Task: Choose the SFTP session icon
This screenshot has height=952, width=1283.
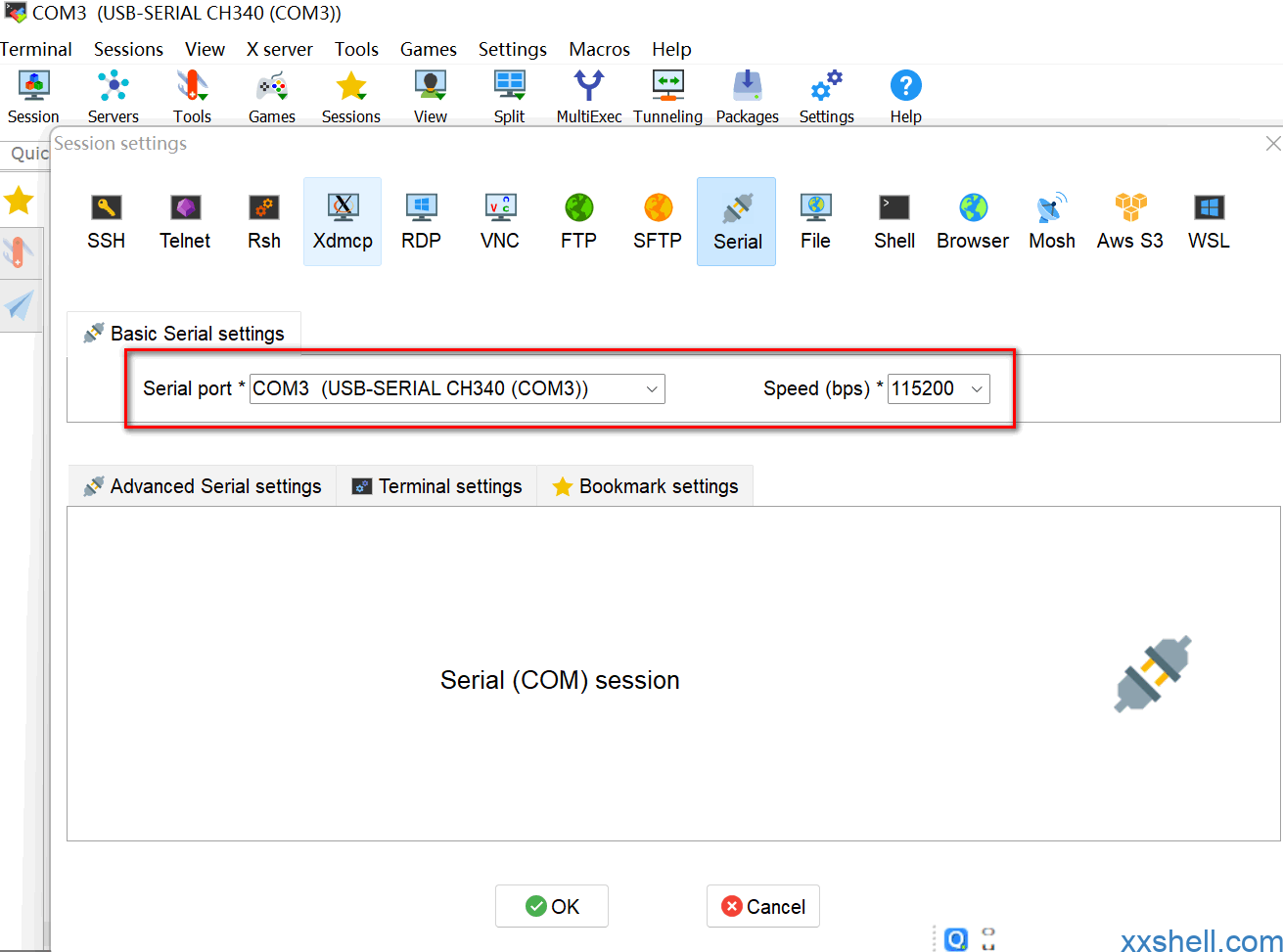Action: click(657, 222)
